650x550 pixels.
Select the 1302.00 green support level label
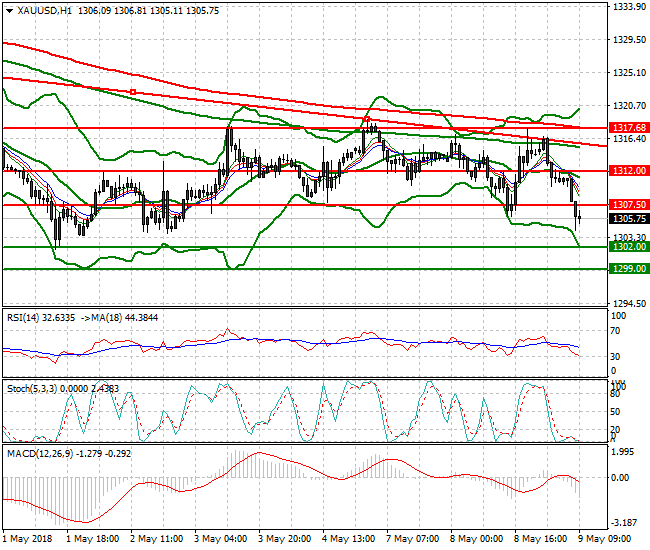(629, 247)
